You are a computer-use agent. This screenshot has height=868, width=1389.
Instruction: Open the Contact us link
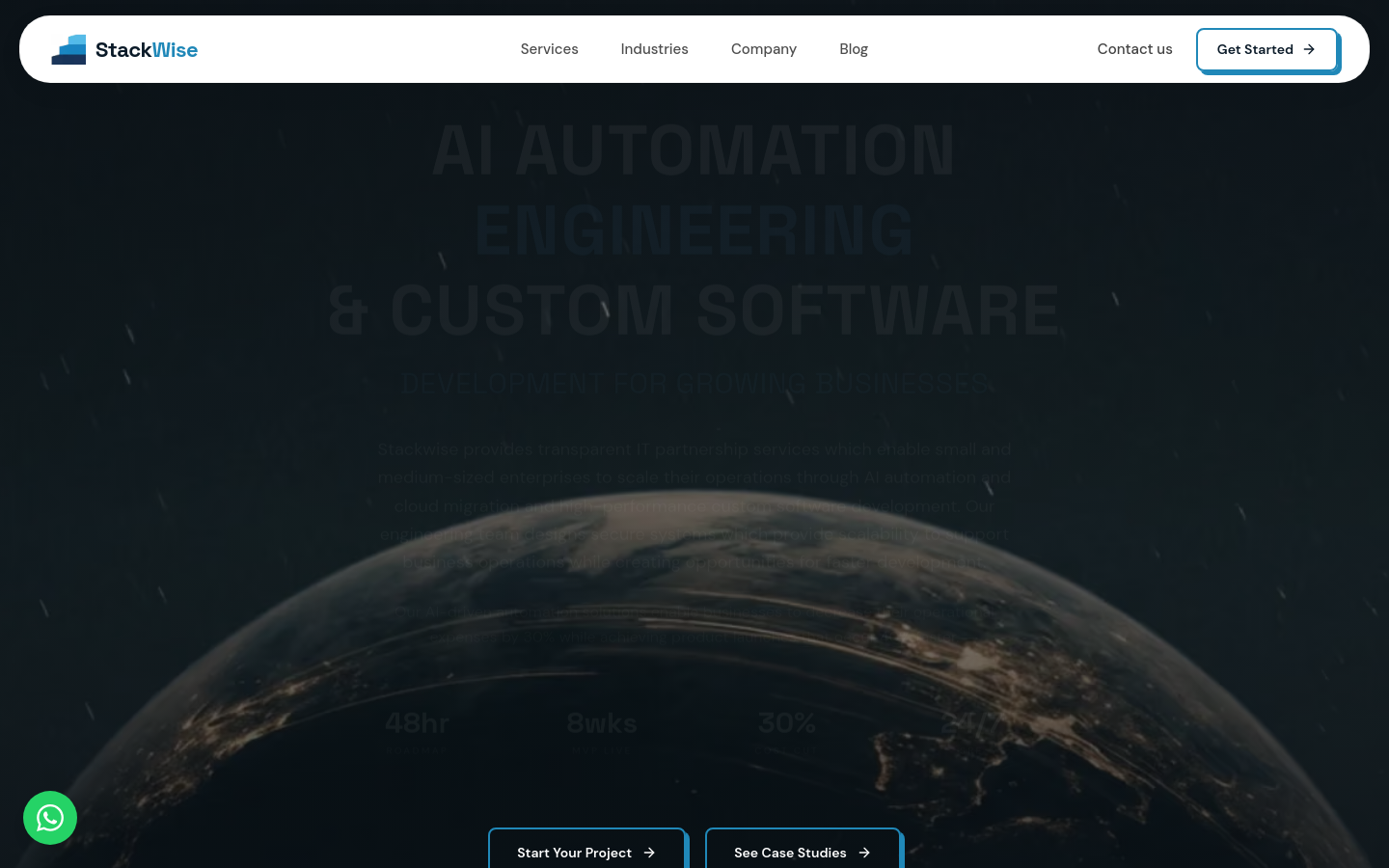pyautogui.click(x=1134, y=49)
